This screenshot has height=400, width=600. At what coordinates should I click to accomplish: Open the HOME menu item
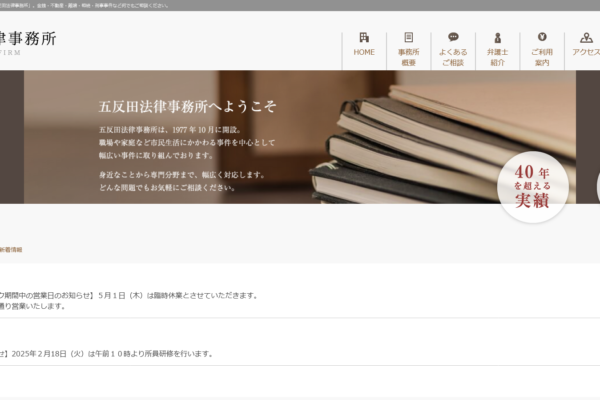click(364, 52)
